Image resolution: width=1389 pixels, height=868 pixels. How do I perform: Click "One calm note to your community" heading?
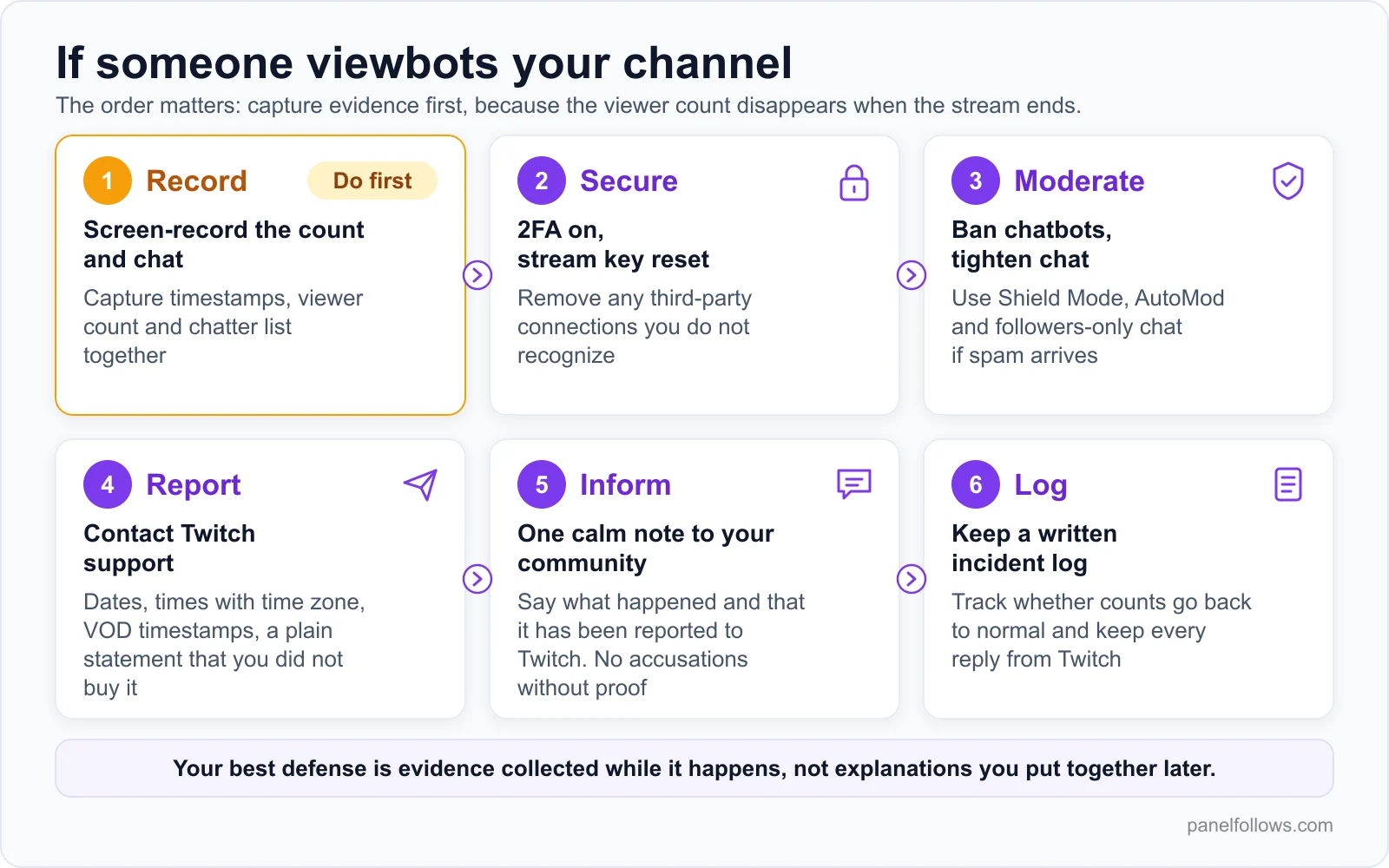[x=646, y=549]
